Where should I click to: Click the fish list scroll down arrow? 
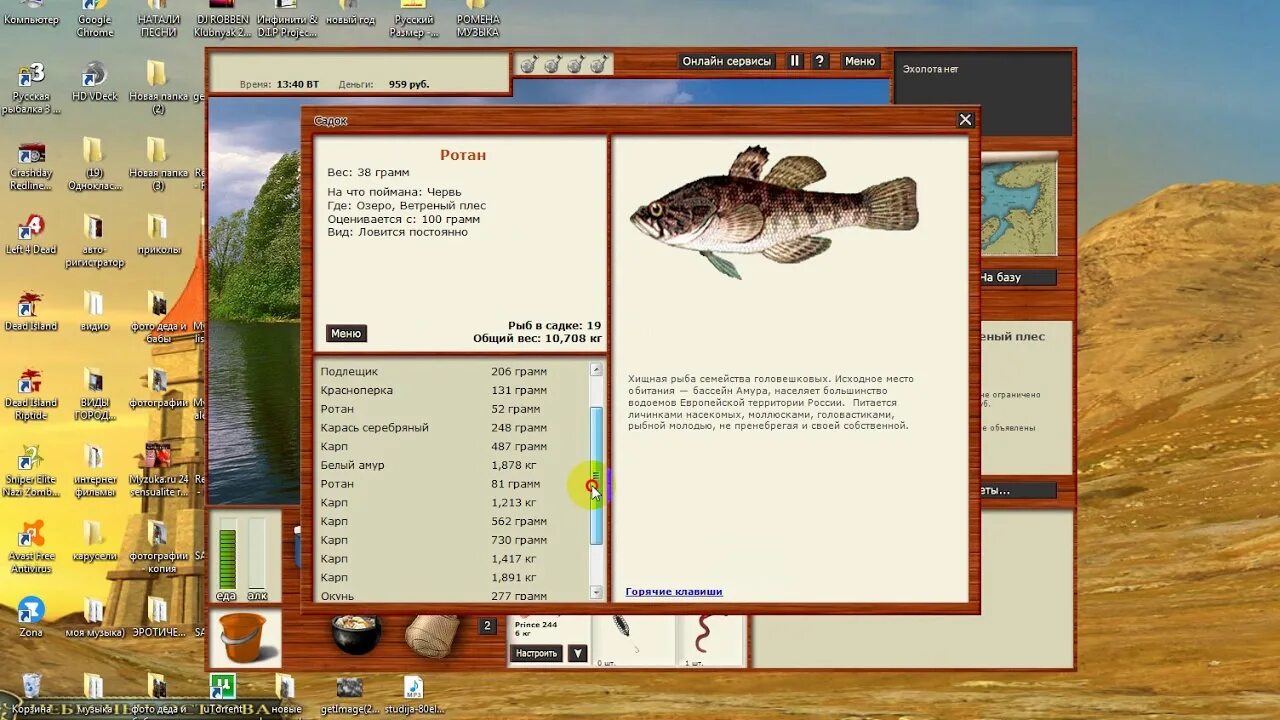(597, 592)
